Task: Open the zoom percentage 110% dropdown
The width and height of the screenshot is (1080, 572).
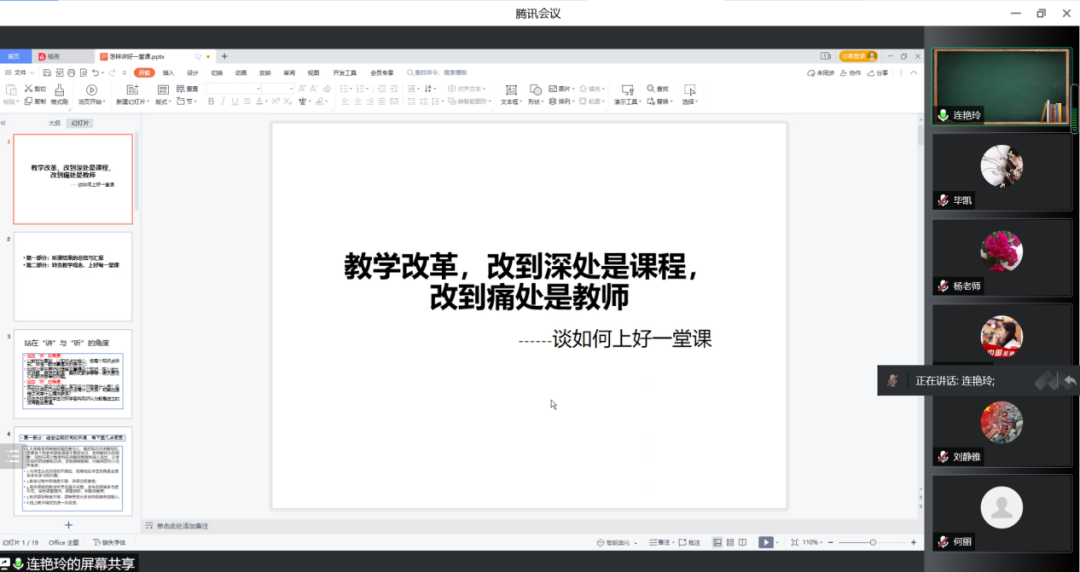Action: [x=813, y=543]
